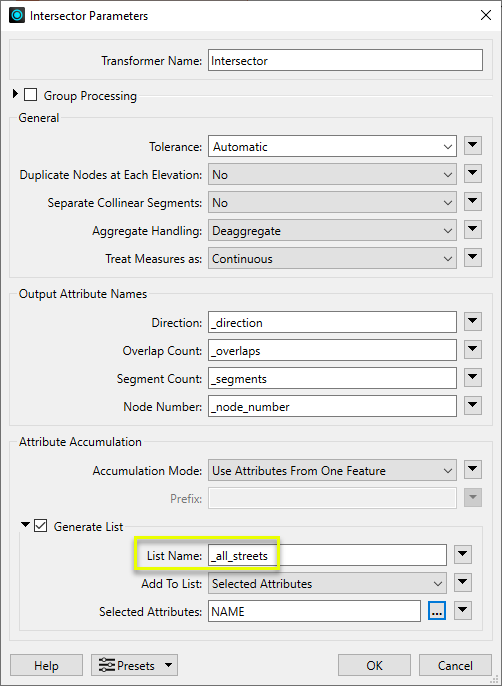Open the Add To List dropdown
502x686 pixels.
[327, 584]
